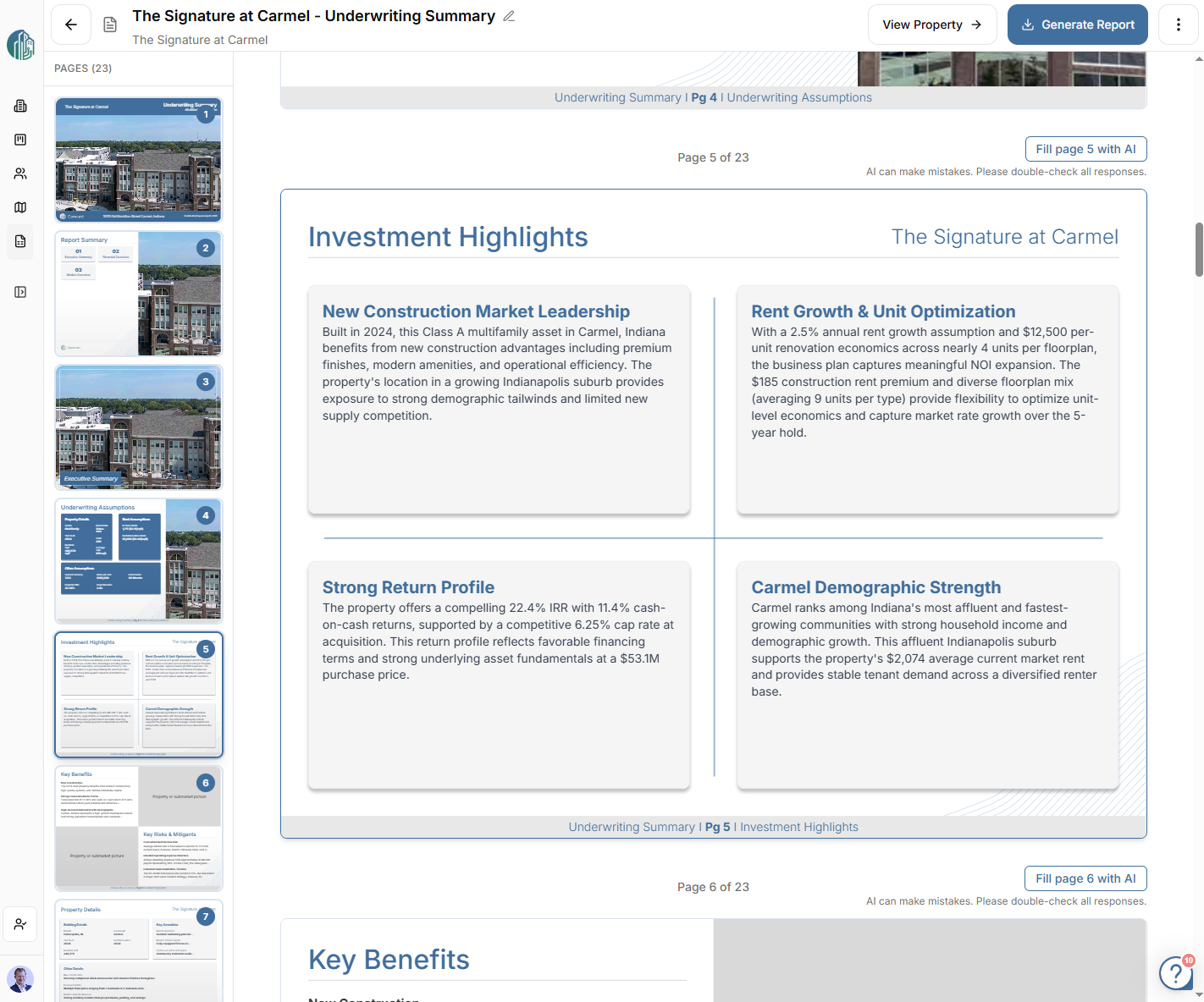Click the user check icon near bottom

point(21,924)
